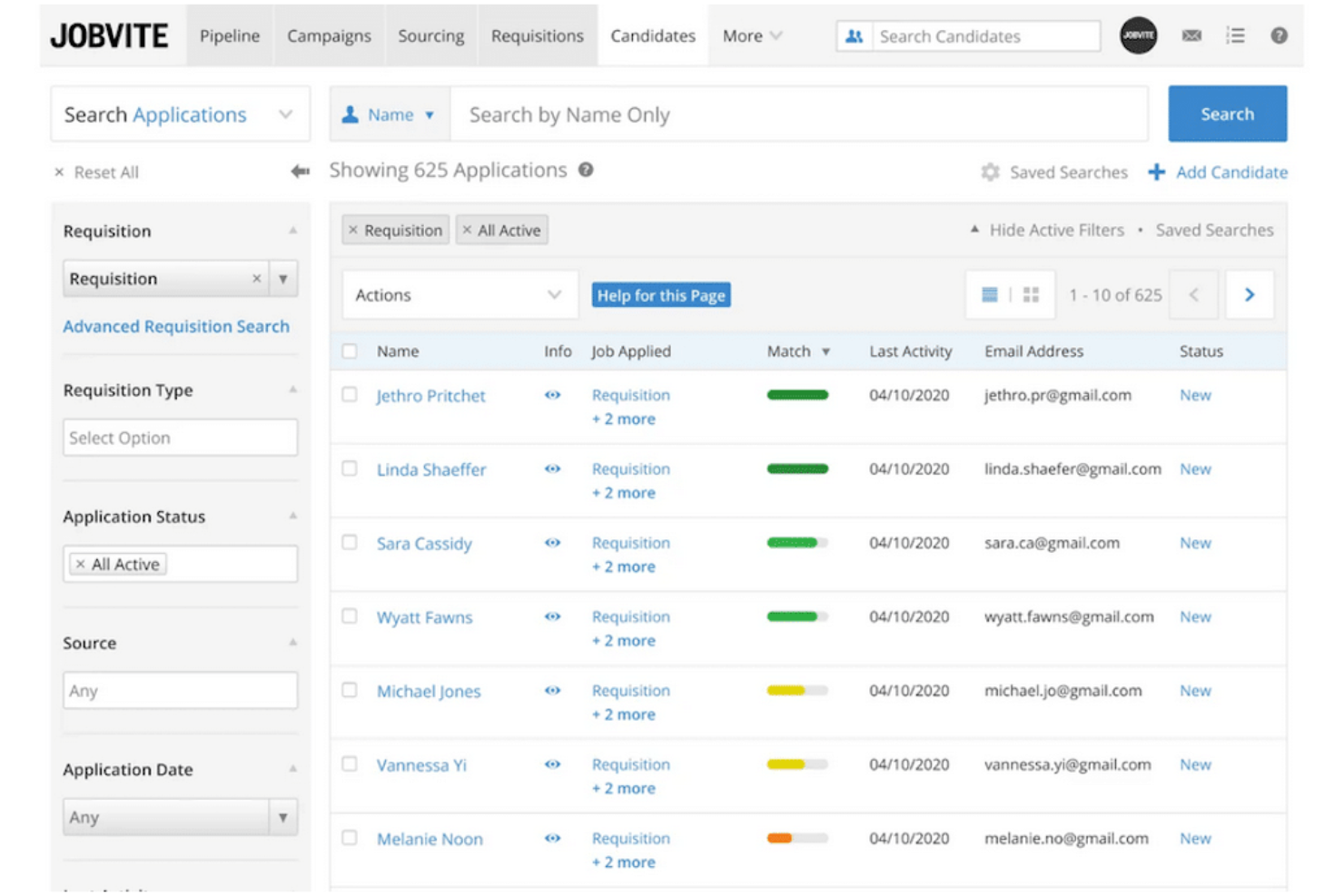This screenshot has width=1344, height=896.
Task: Open the task list icon in header
Action: [x=1235, y=35]
